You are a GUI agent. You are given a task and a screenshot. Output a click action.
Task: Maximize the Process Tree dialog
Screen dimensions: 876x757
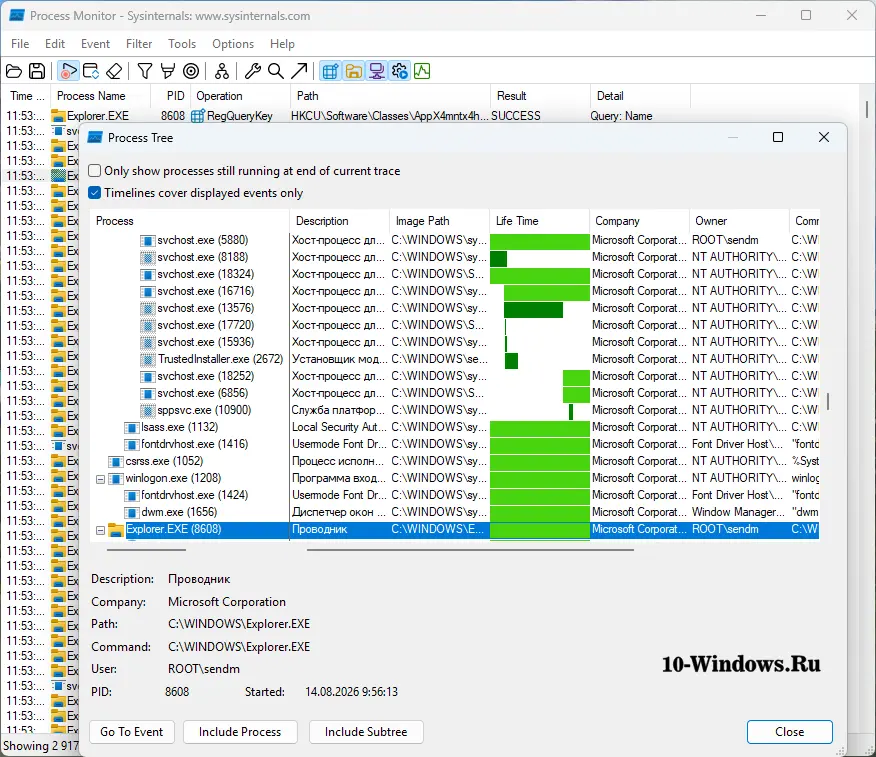point(778,137)
